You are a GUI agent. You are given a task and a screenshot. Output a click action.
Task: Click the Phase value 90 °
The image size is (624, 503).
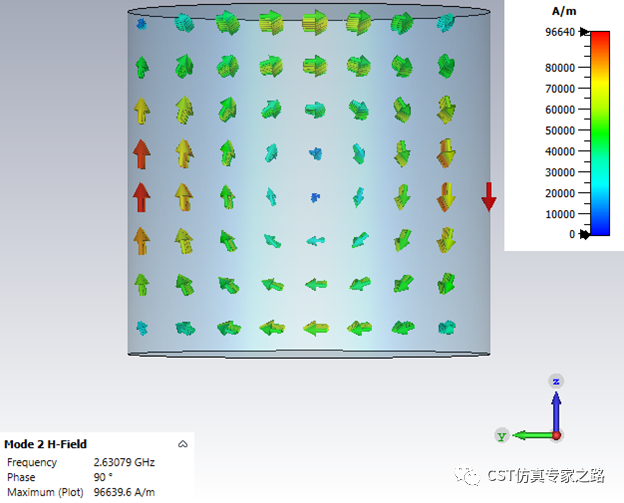tap(103, 477)
